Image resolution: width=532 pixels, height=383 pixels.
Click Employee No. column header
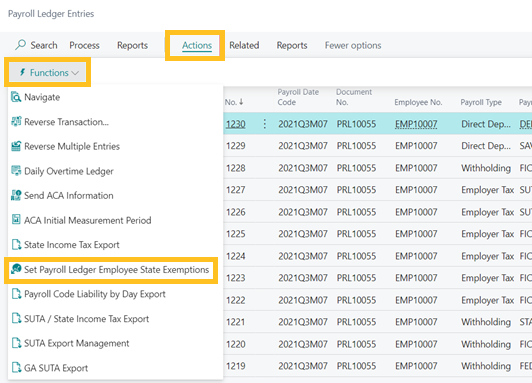418,102
